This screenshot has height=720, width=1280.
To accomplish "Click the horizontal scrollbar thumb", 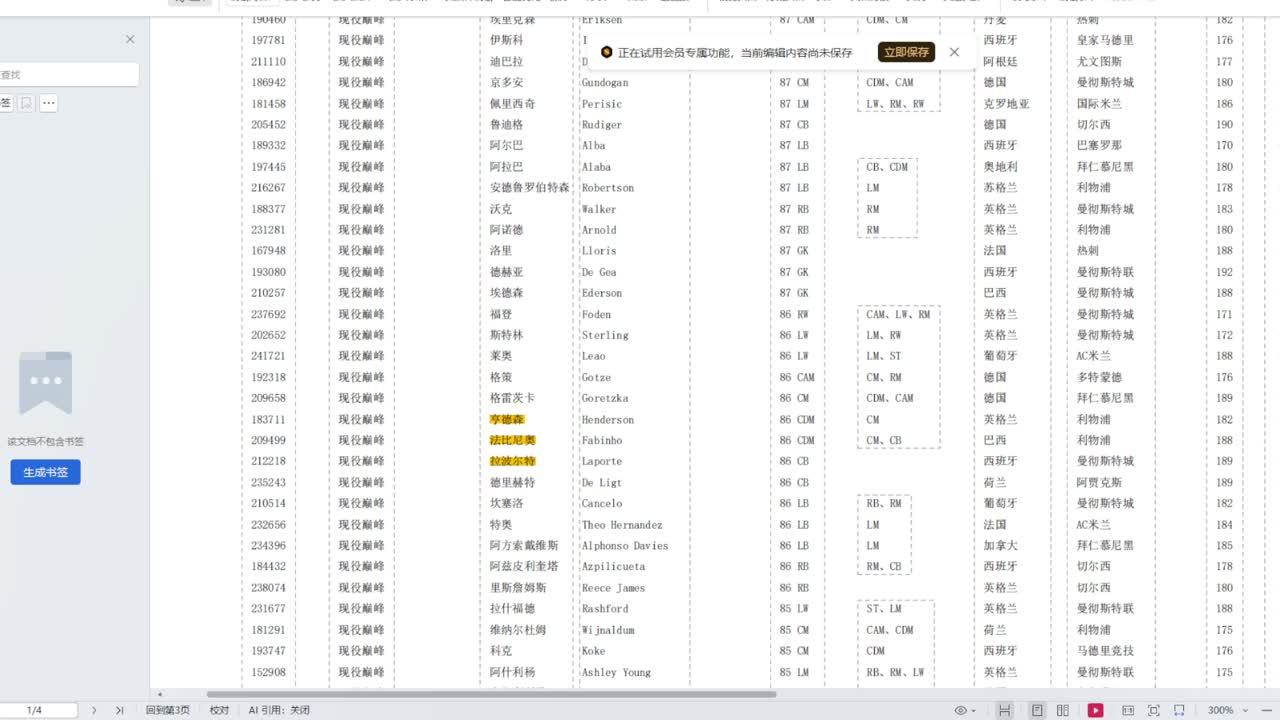I will tap(491, 694).
